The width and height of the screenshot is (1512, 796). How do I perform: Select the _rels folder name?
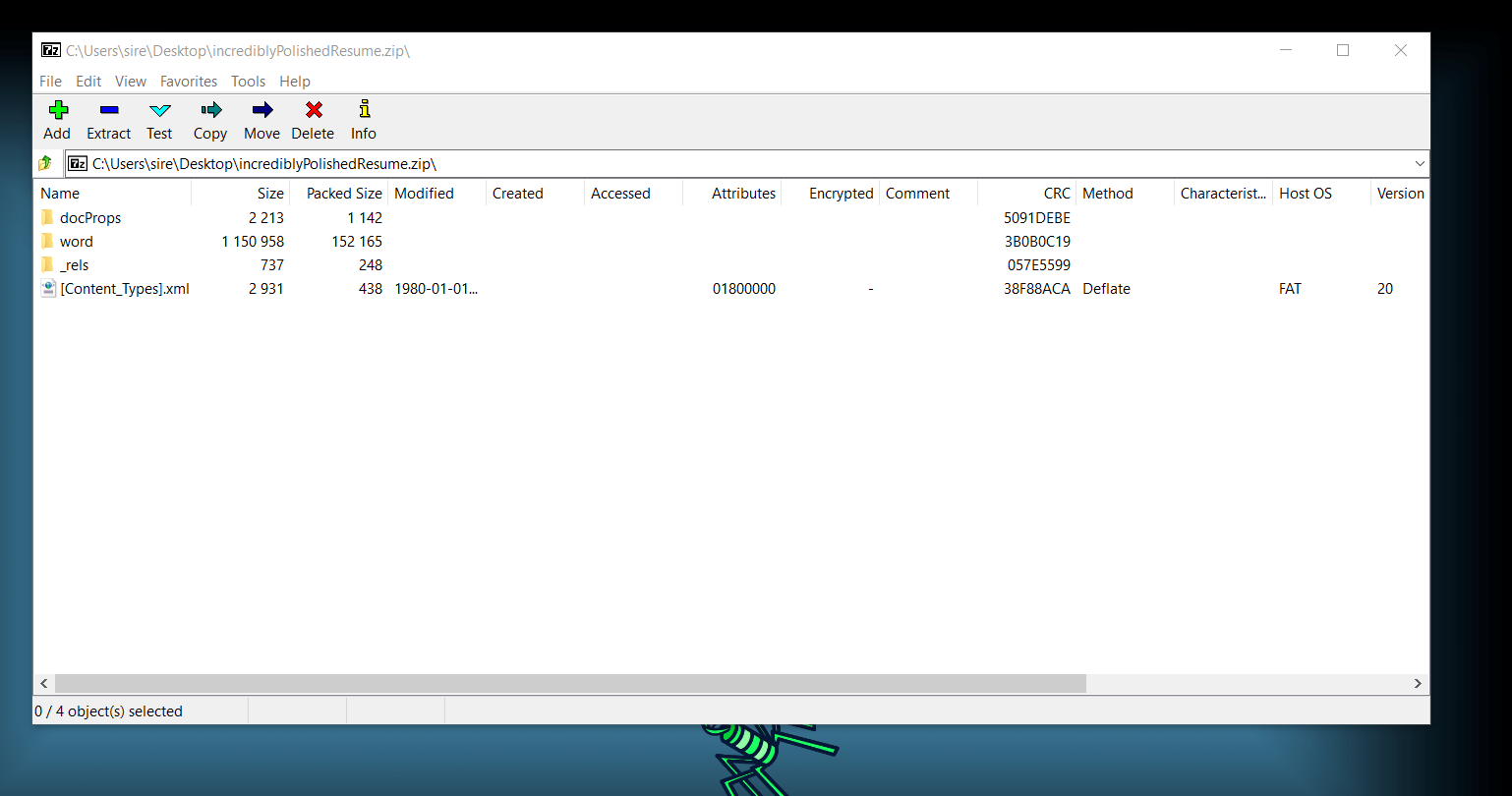point(75,265)
